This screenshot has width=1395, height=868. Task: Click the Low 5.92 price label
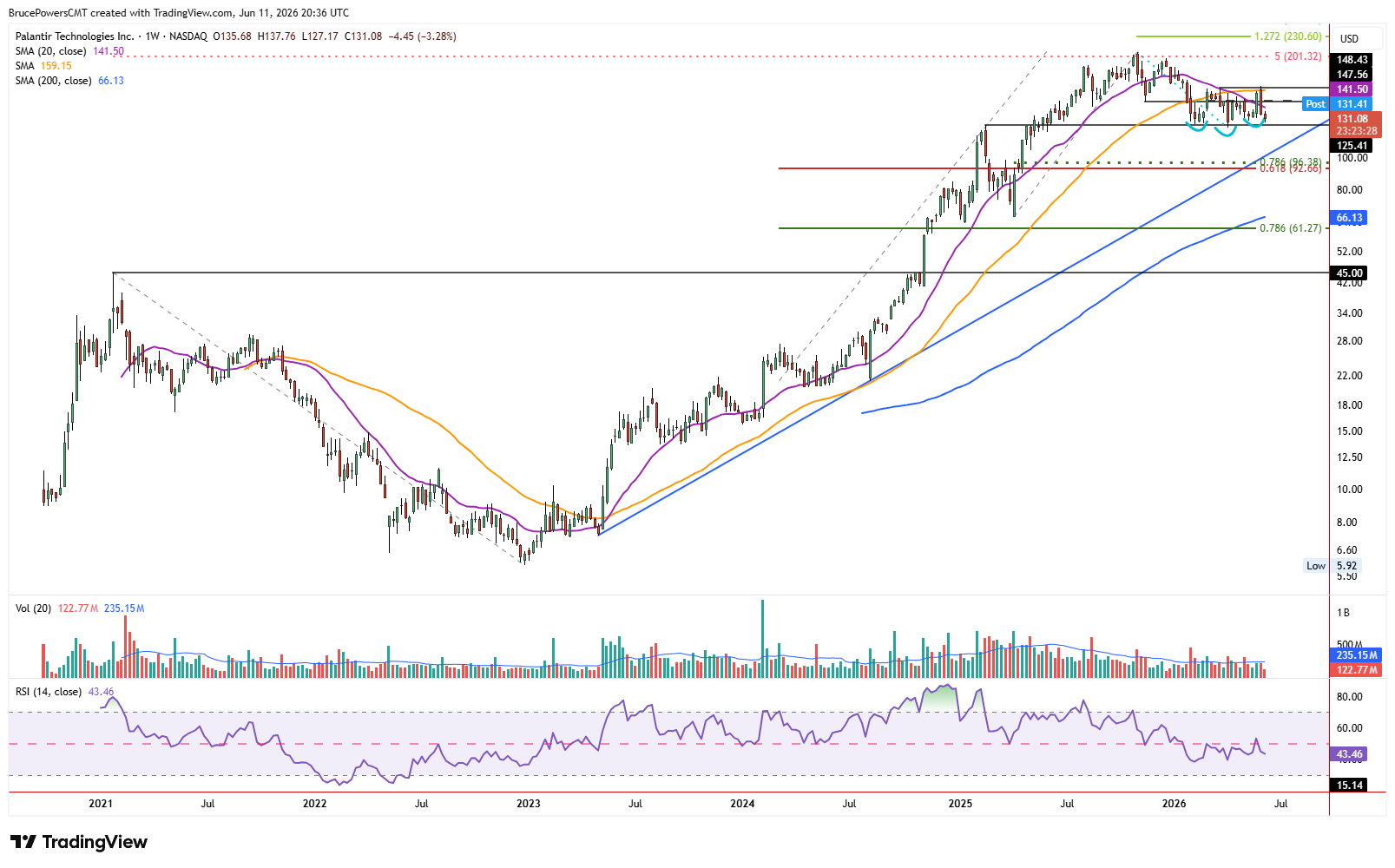(1332, 566)
